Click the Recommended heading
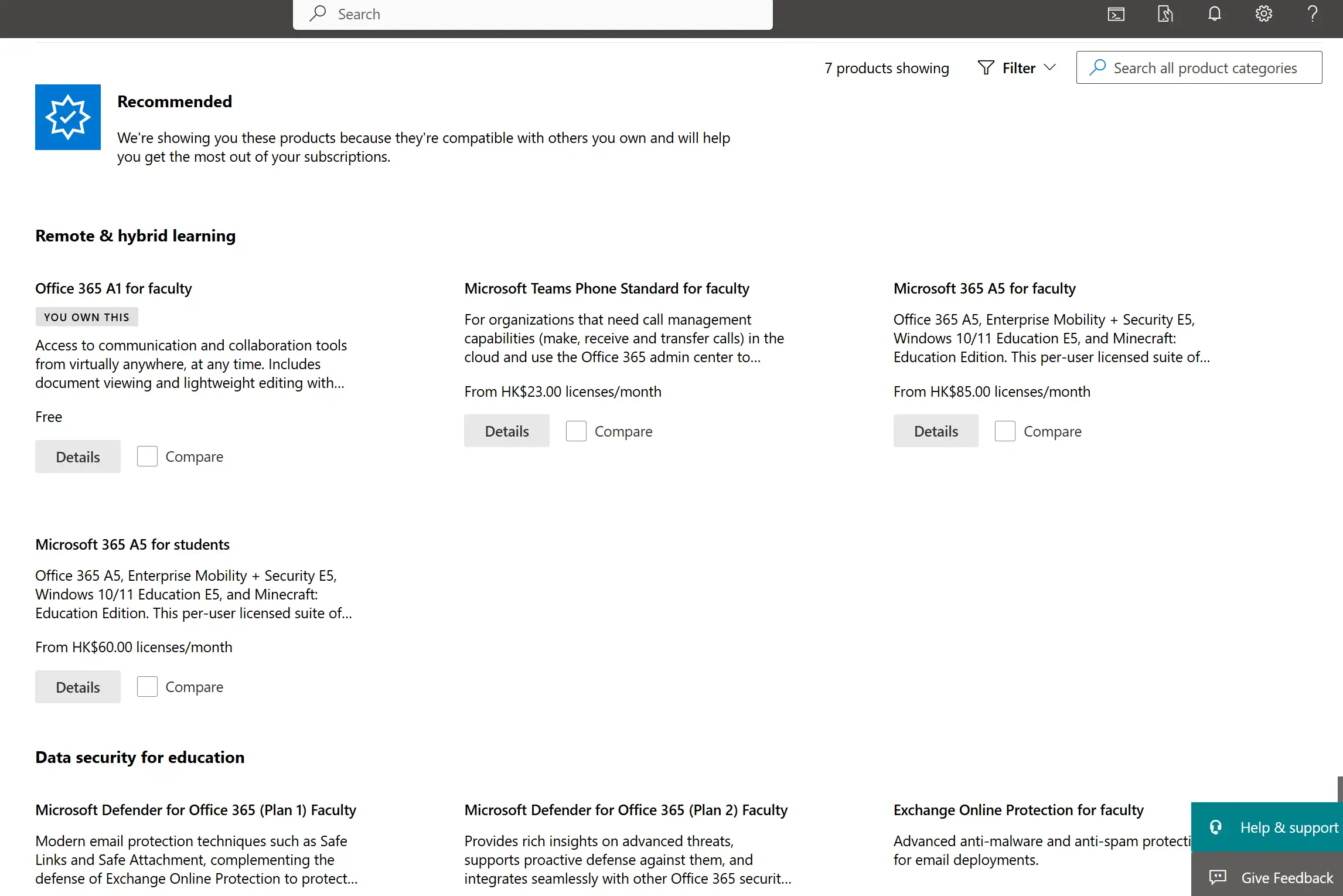 [x=175, y=101]
